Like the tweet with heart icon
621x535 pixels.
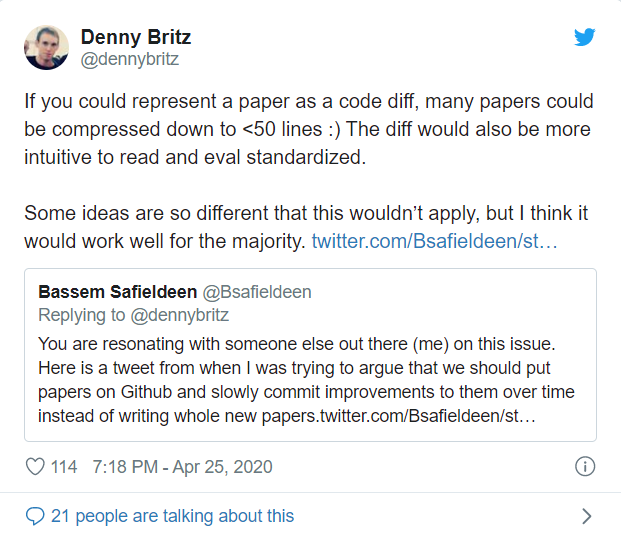click(x=35, y=467)
